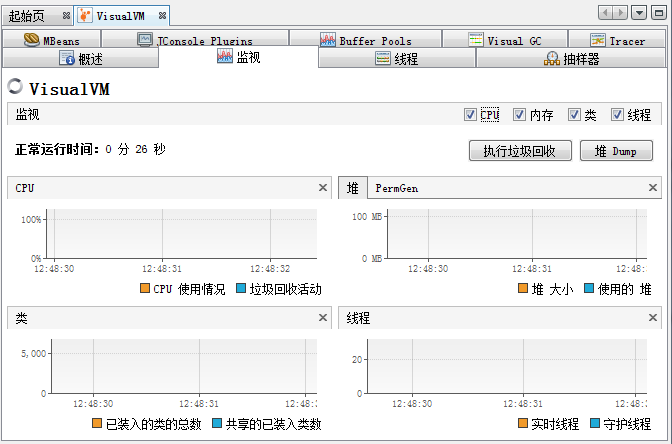Screen dimensions: 672x444
Task: Click the Tracer icon
Action: pyautogui.click(x=598, y=40)
